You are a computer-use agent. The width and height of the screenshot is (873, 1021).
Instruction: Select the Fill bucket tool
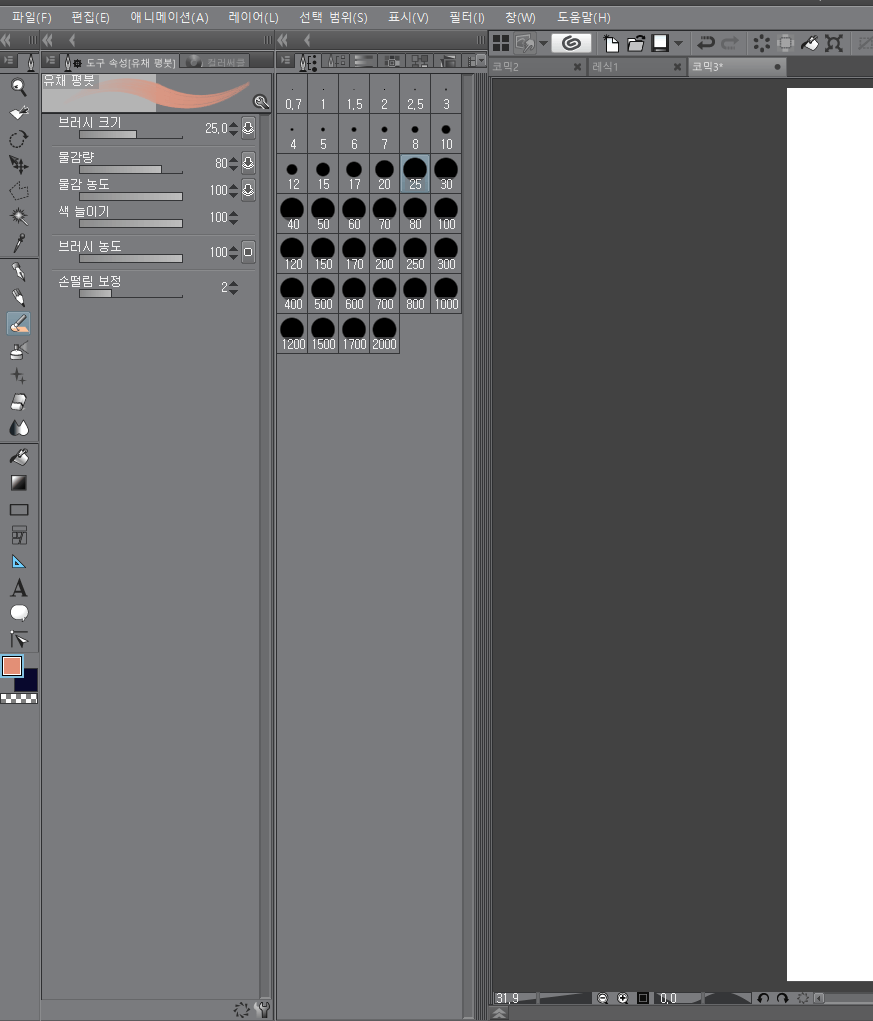tap(18, 457)
